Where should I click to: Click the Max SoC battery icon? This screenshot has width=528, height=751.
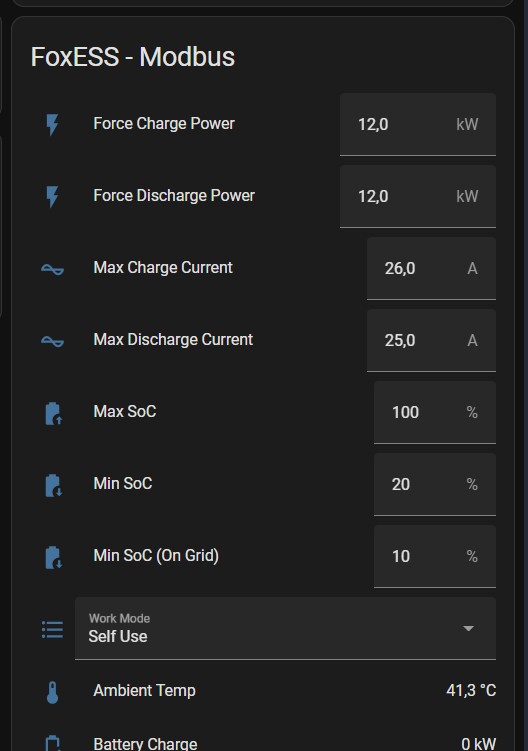(x=53, y=413)
